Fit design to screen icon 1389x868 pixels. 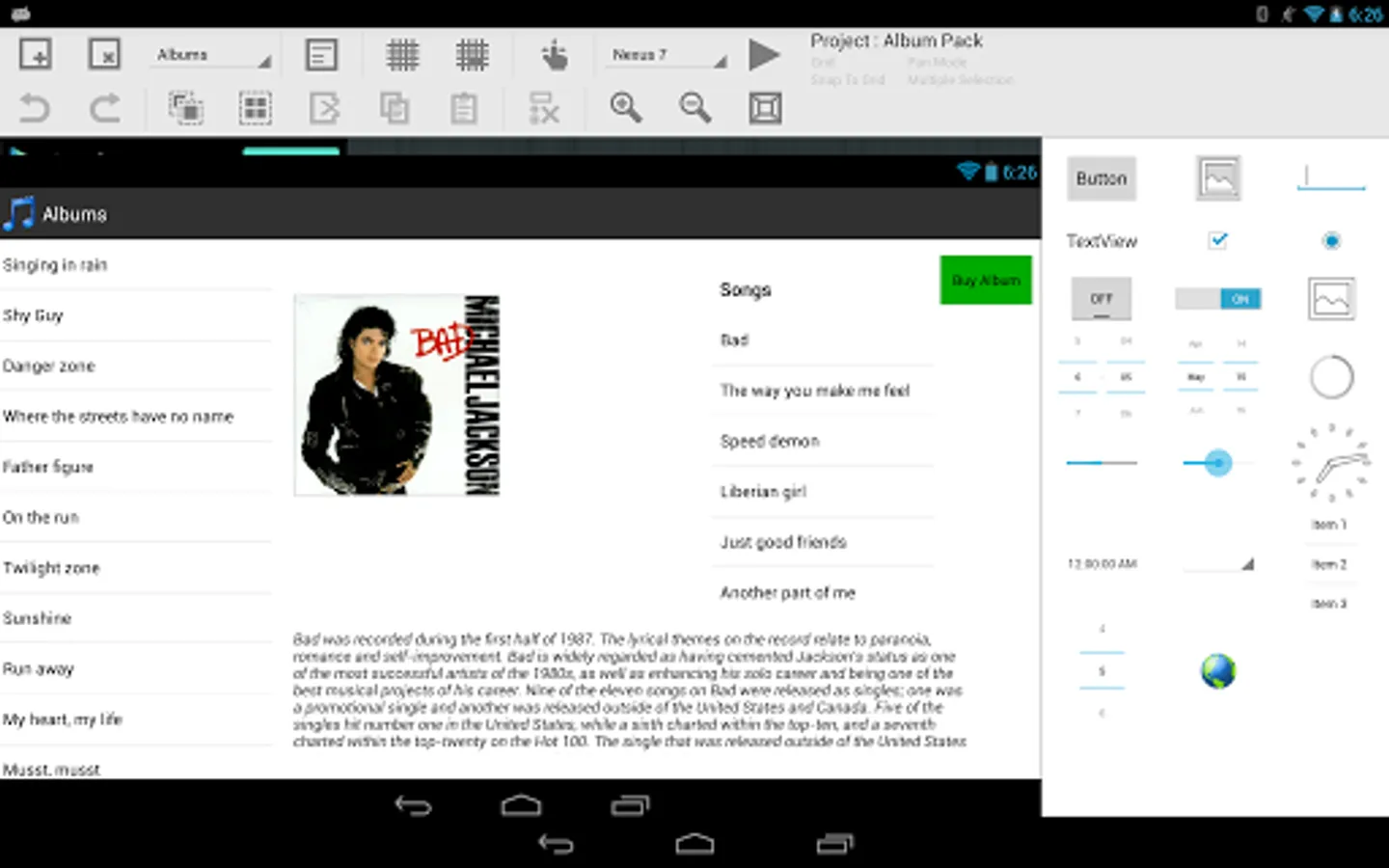[x=765, y=107]
